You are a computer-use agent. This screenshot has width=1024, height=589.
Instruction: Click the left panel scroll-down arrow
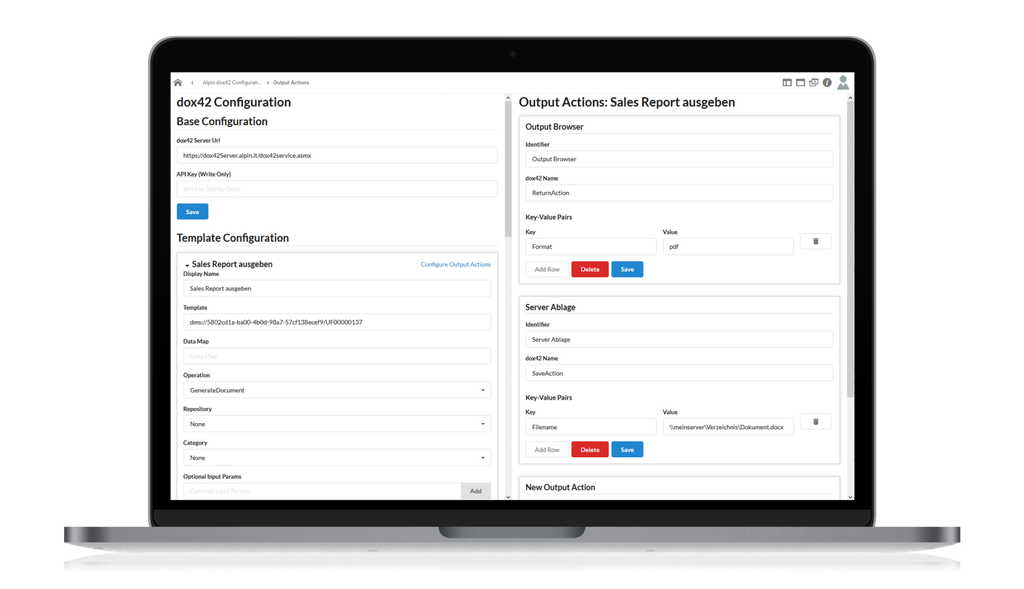click(508, 497)
